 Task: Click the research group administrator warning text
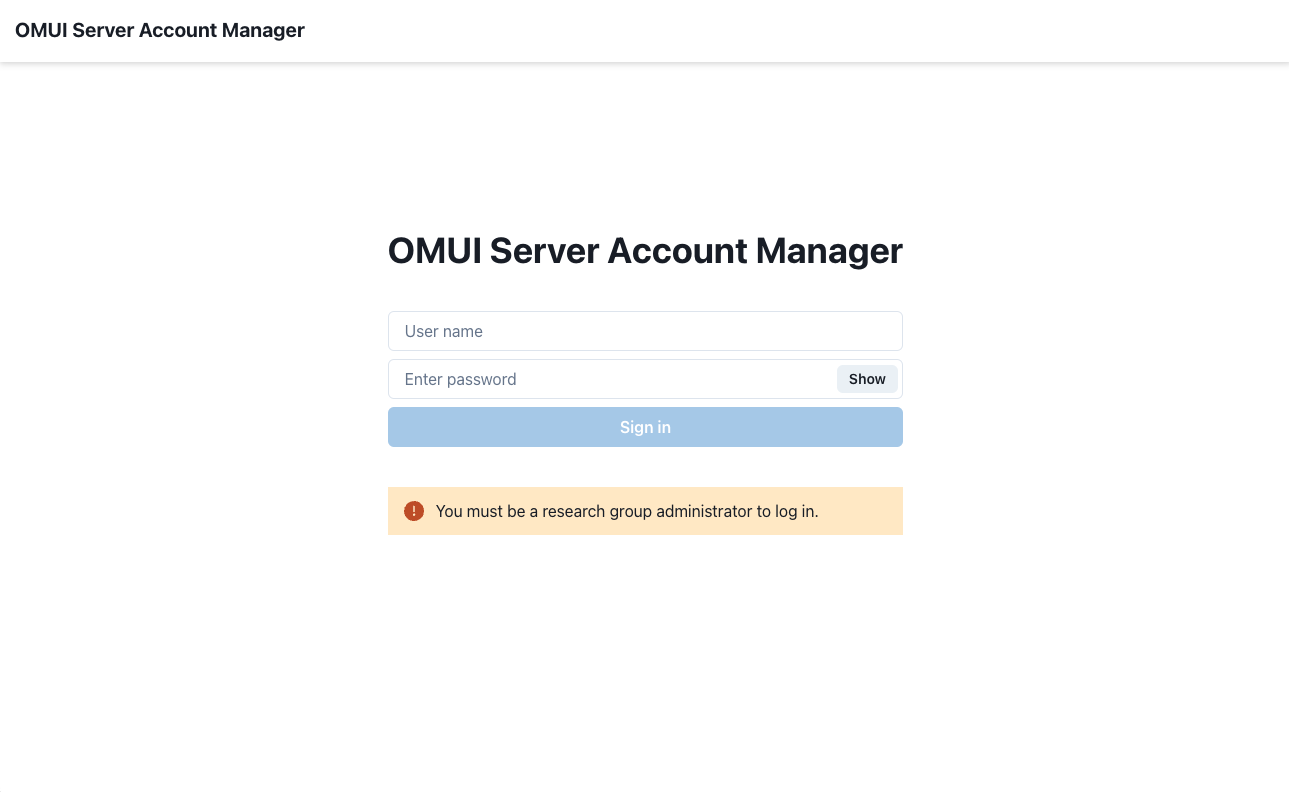point(627,511)
